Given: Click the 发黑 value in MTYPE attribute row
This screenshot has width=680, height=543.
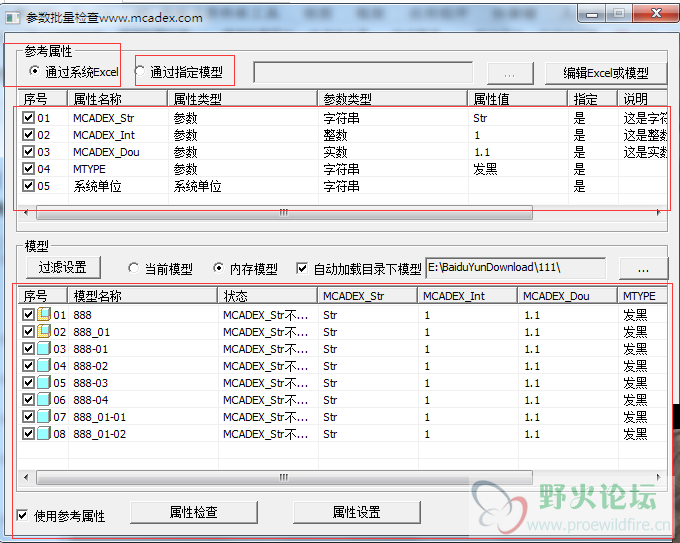Looking at the screenshot, I should point(485,169).
